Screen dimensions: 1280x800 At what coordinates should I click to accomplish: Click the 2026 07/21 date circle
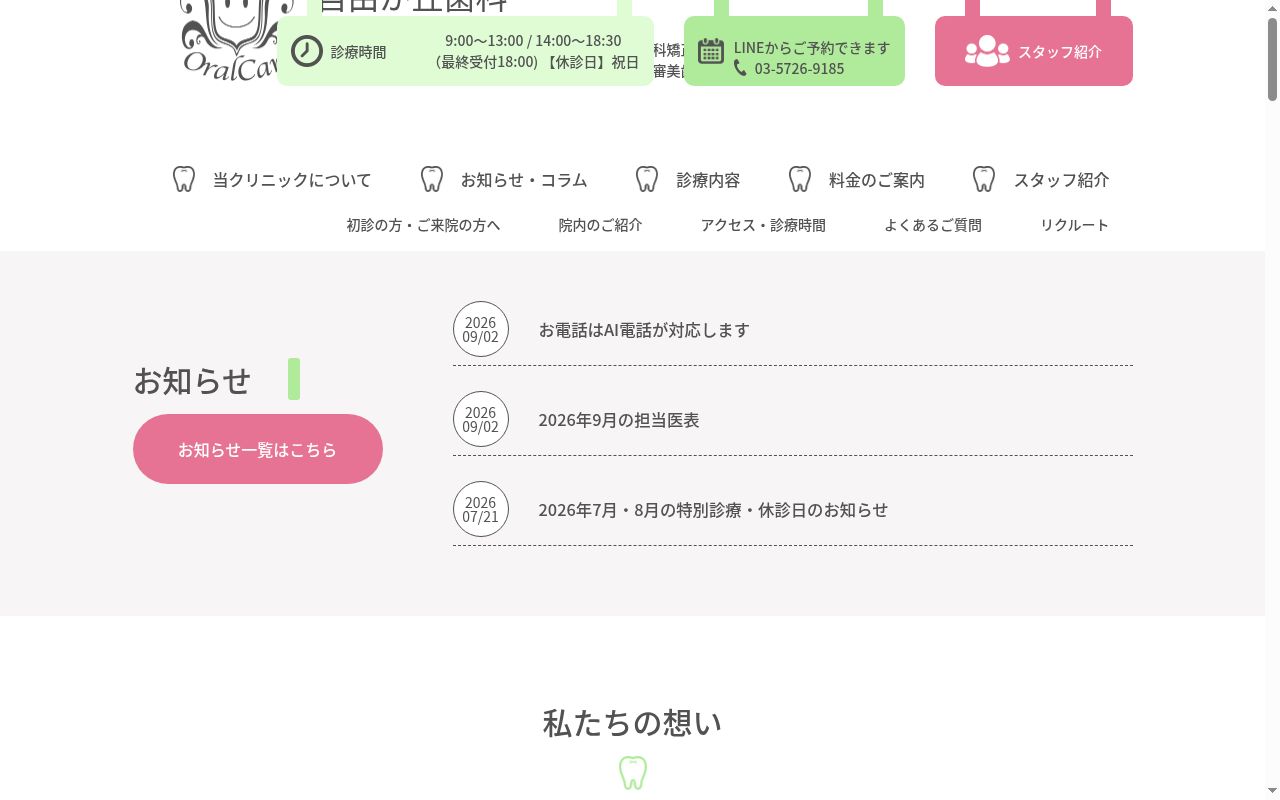481,509
